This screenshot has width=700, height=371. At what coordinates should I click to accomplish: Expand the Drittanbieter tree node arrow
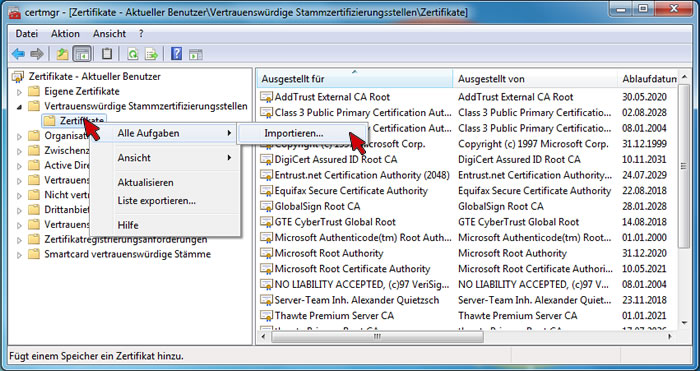click(x=19, y=210)
